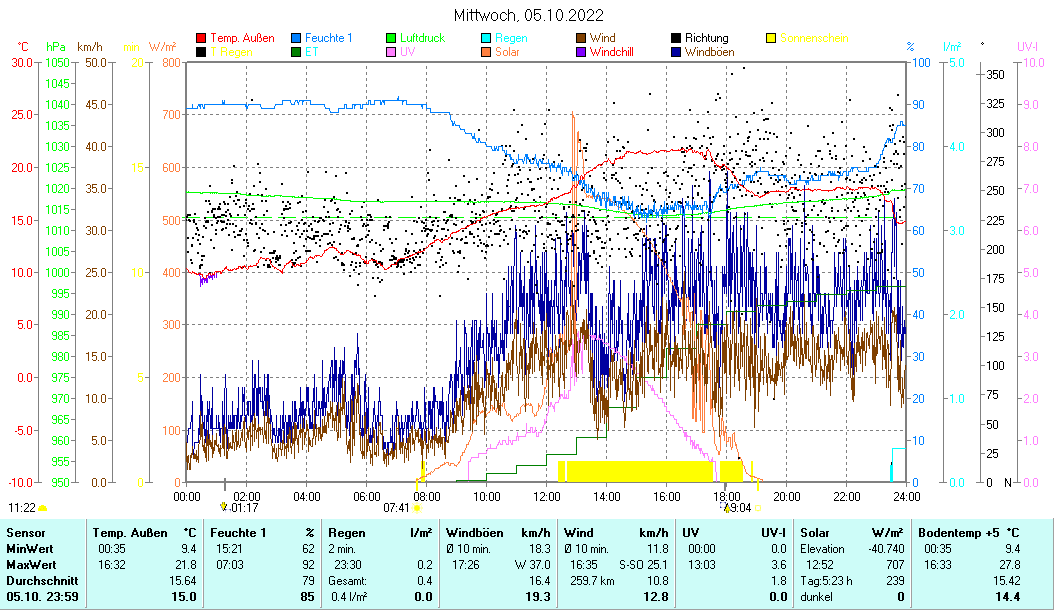Screen dimensions: 1054x610
Task: Click the blue Feuchte 1 legend swatch
Action: (x=296, y=38)
